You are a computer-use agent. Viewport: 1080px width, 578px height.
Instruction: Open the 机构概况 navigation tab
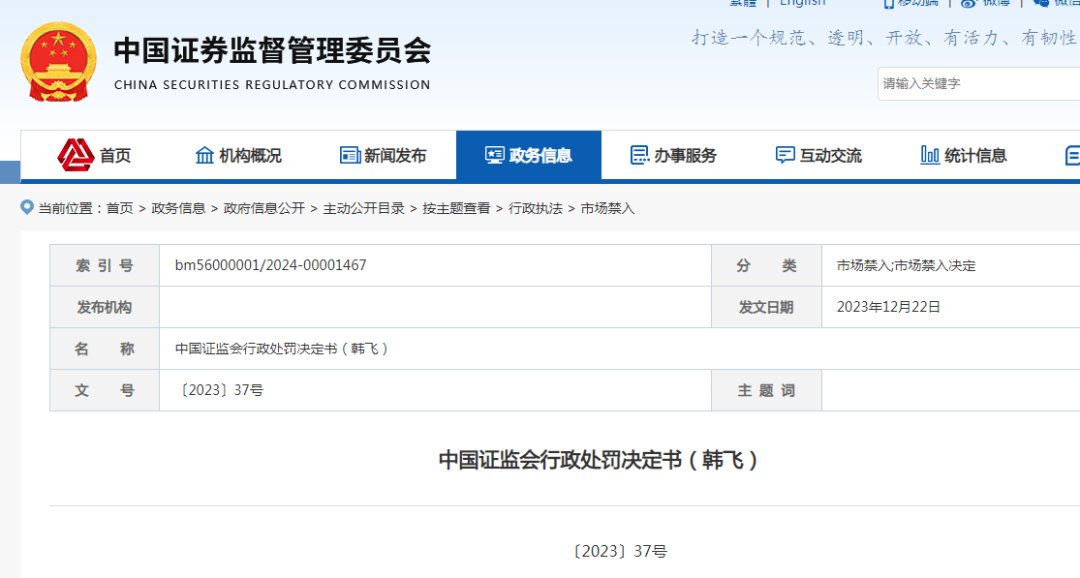pyautogui.click(x=238, y=156)
